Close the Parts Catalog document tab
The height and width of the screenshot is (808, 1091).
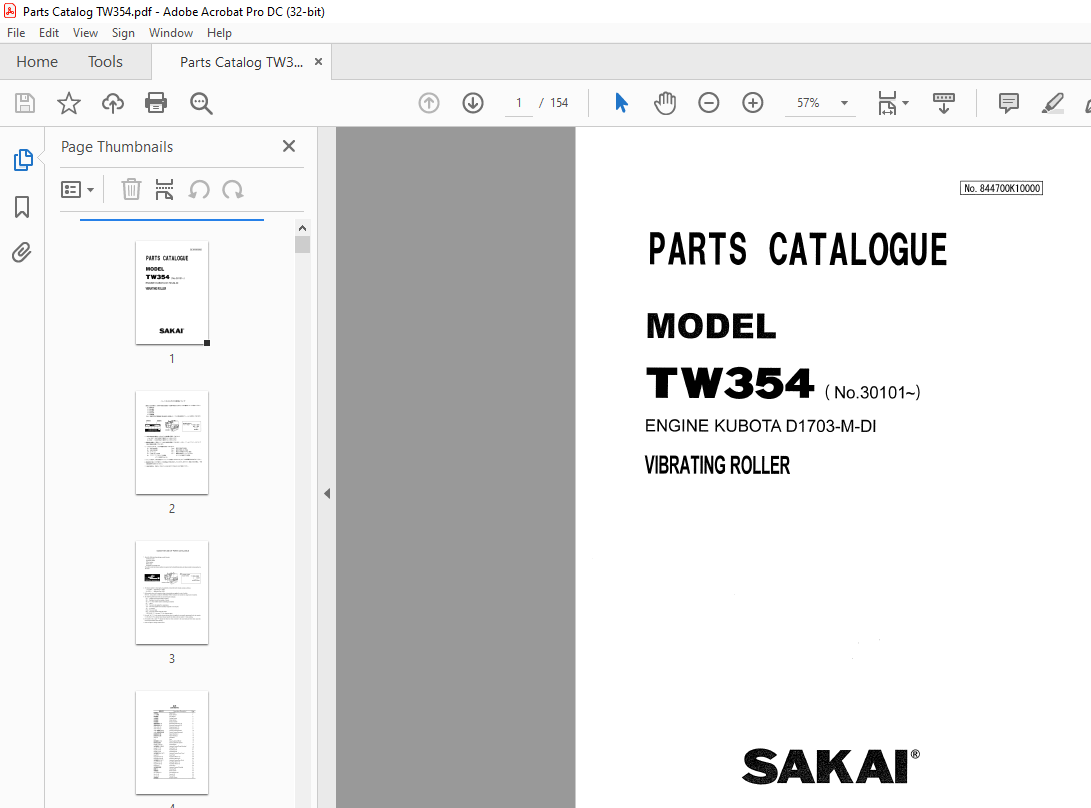(x=318, y=62)
